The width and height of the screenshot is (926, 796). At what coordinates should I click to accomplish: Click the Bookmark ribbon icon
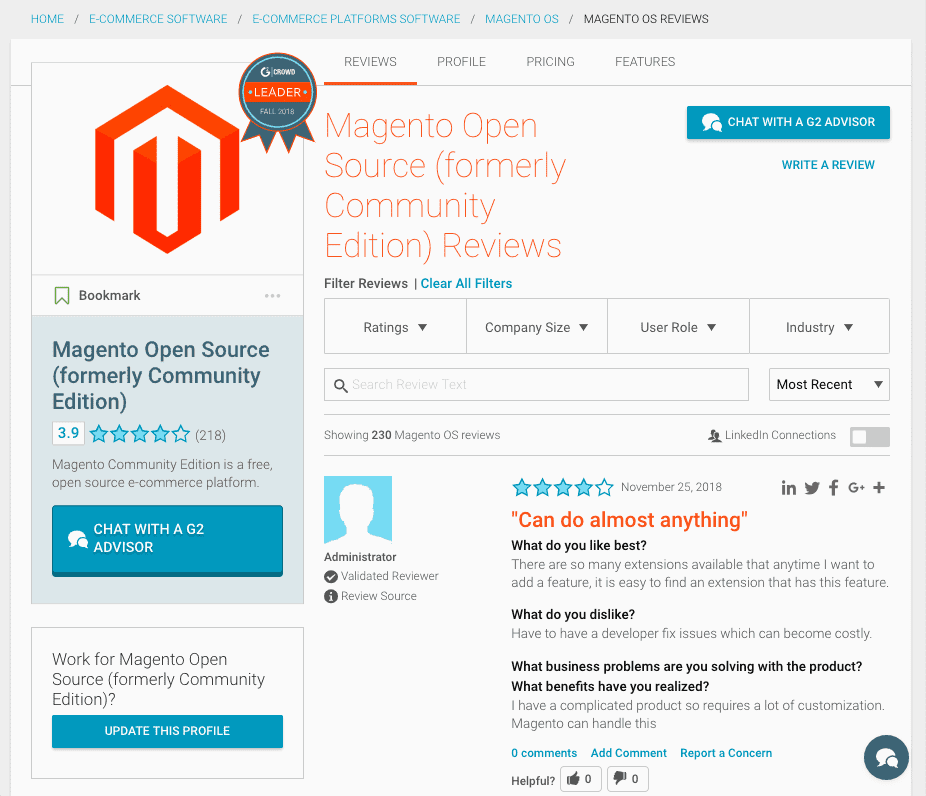pos(62,295)
